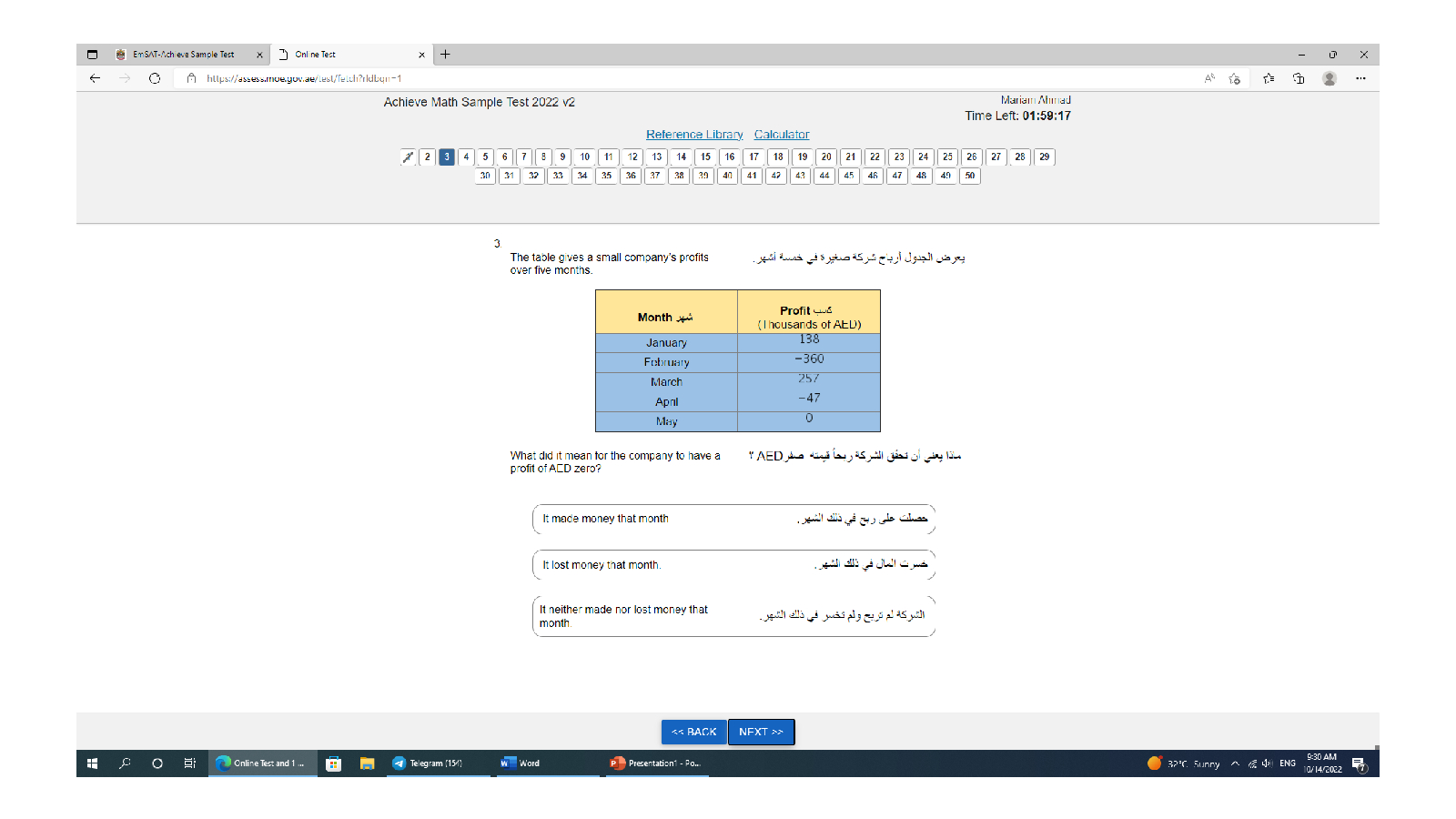The image size is (1456, 819).
Task: Select answer 'It made money that month'
Action: click(733, 519)
